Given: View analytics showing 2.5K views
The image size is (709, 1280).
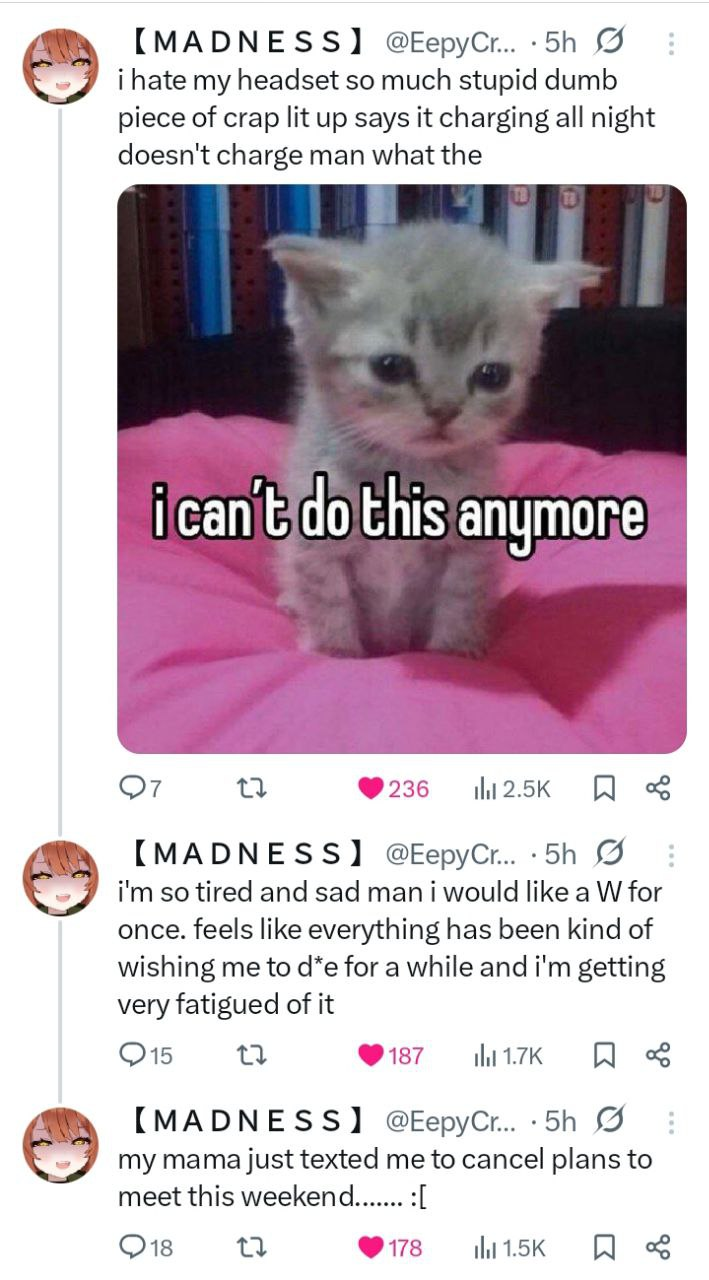Looking at the screenshot, I should click(x=511, y=789).
